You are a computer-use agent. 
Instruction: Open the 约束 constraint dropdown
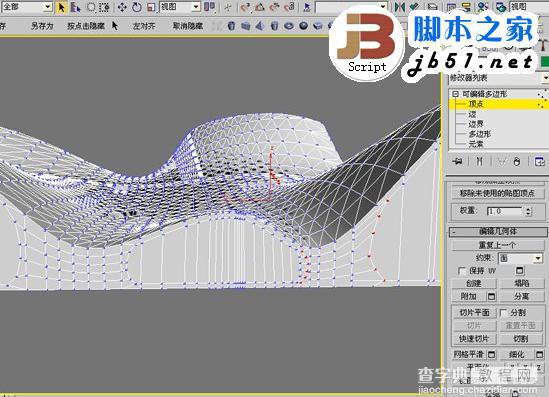pyautogui.click(x=538, y=258)
